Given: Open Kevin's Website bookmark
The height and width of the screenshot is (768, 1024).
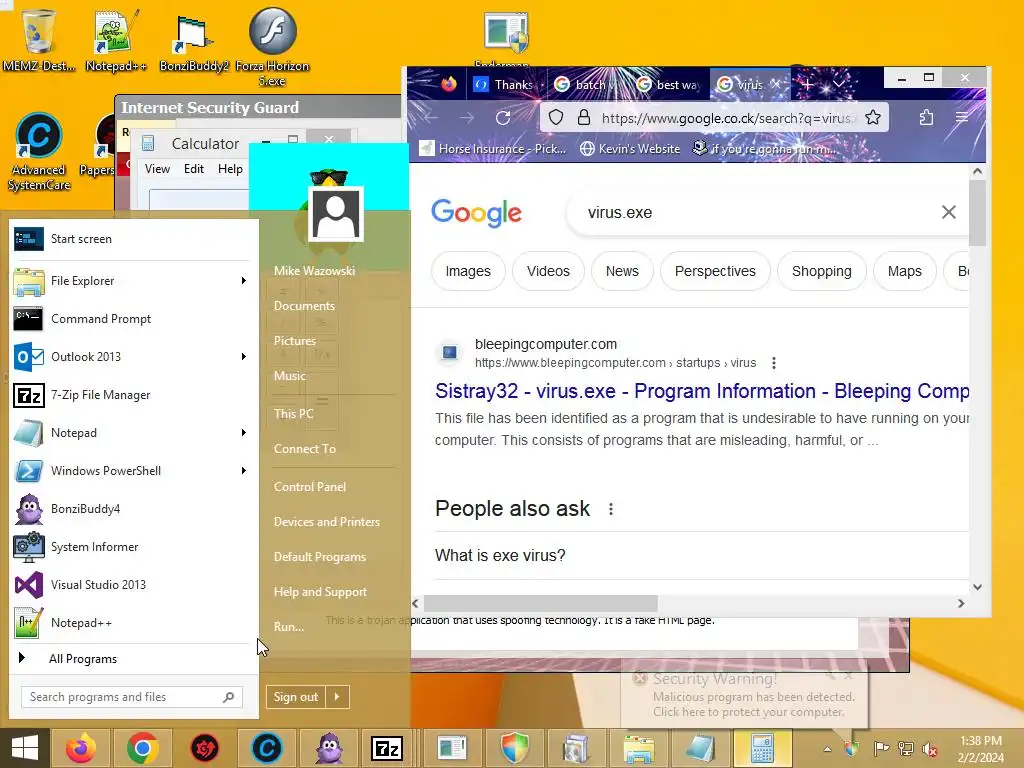Looking at the screenshot, I should (x=630, y=149).
